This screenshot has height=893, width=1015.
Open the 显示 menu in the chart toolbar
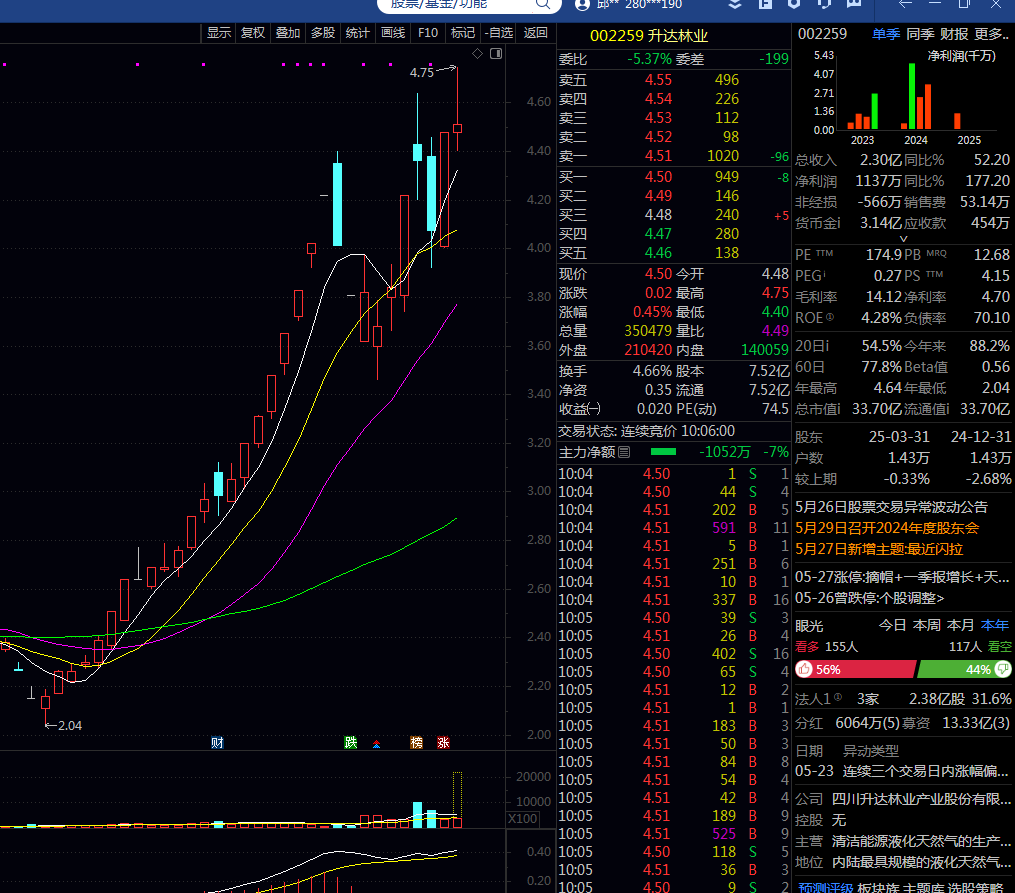219,33
